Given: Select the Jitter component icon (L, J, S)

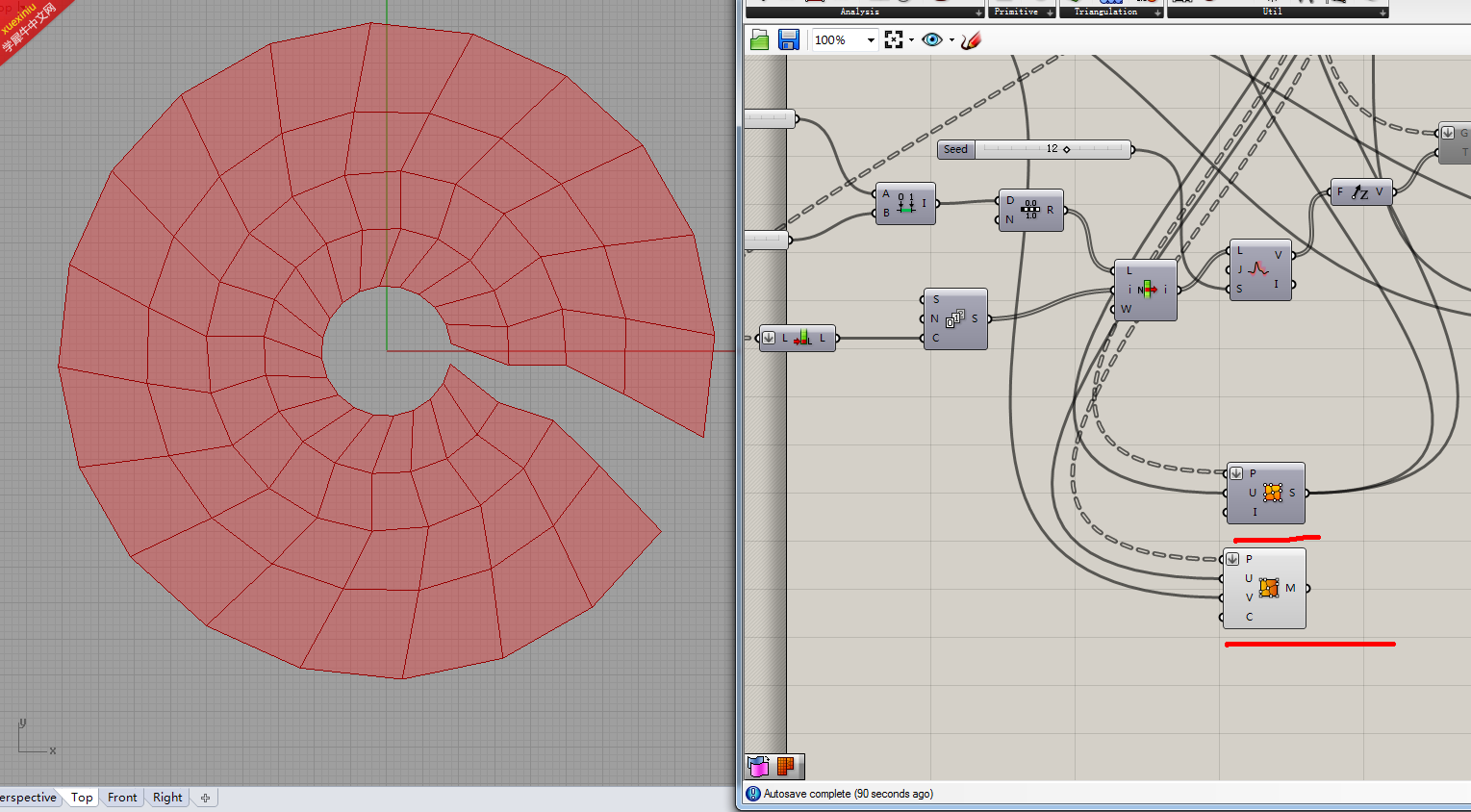Looking at the screenshot, I should click(x=1258, y=269).
